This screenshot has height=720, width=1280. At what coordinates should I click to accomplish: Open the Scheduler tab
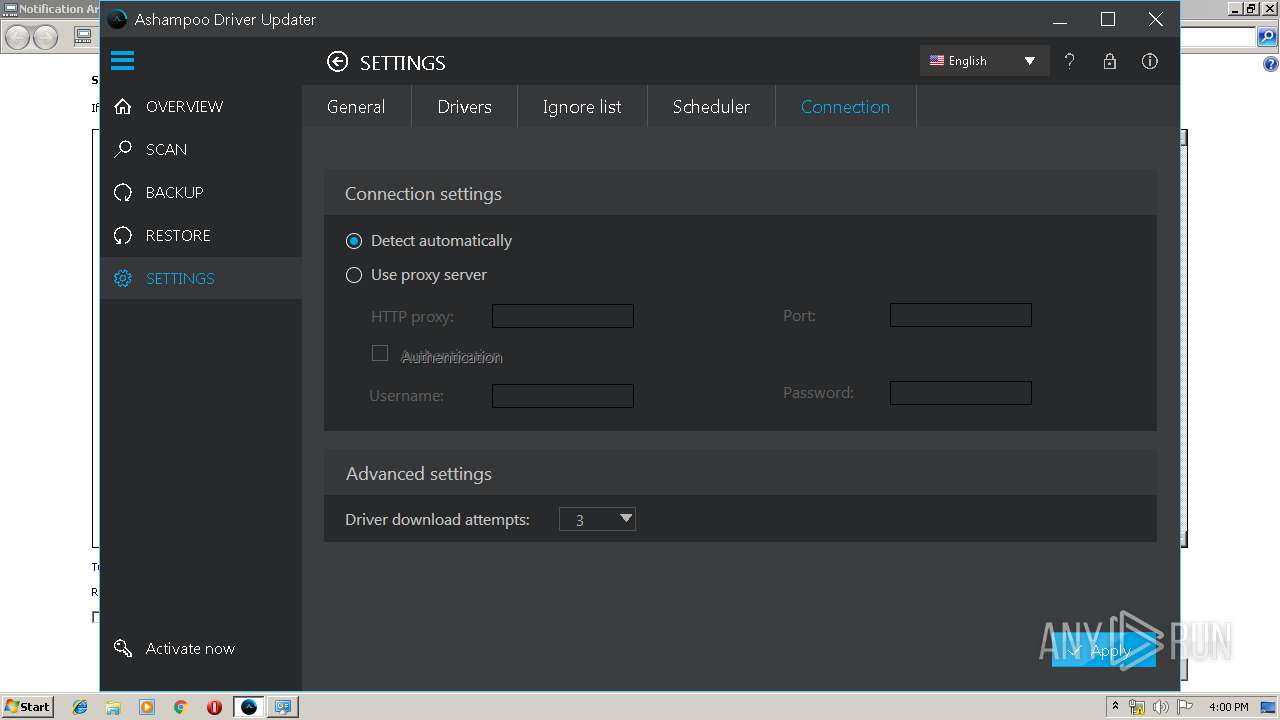tap(711, 107)
